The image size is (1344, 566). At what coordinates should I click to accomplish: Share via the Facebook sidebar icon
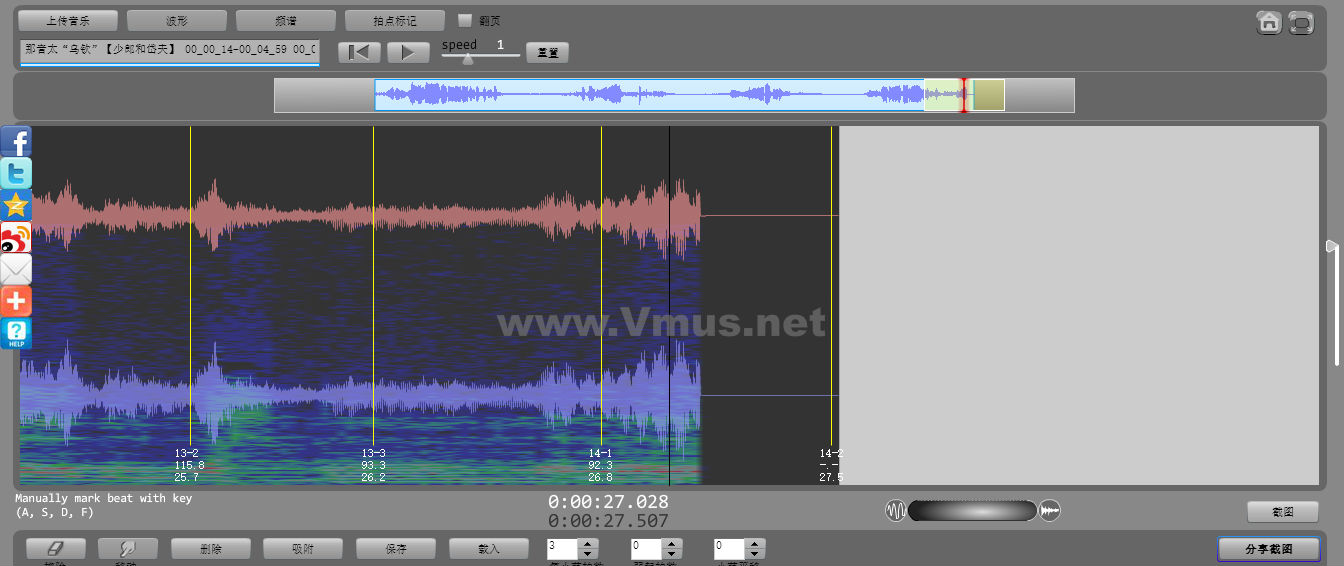tap(16, 142)
